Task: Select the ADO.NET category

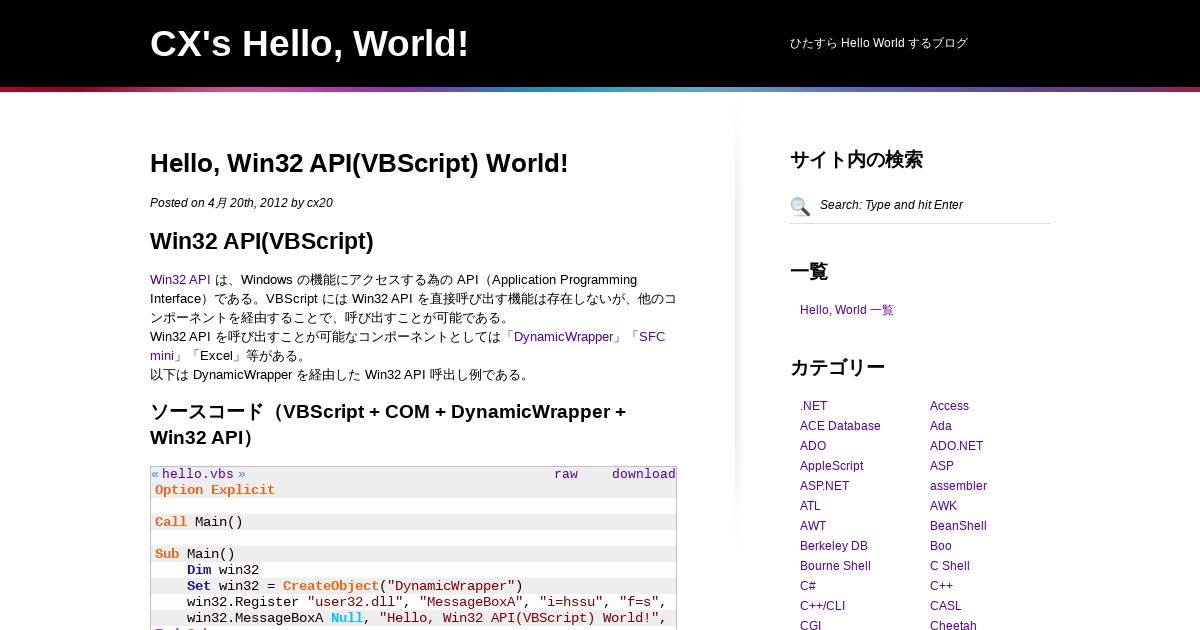Action: point(956,446)
